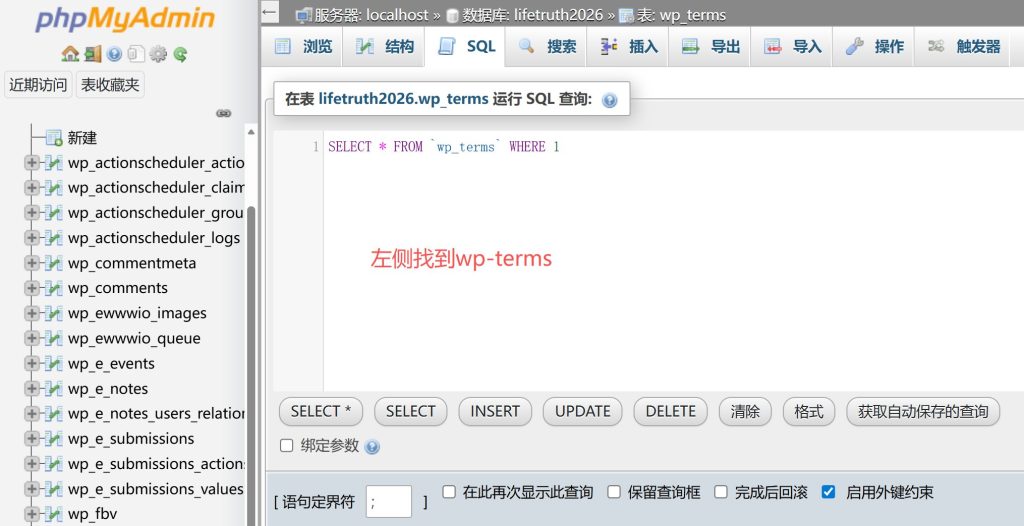Go to the 插入 insert tab
Screen dimensions: 1024x526
pos(628,46)
